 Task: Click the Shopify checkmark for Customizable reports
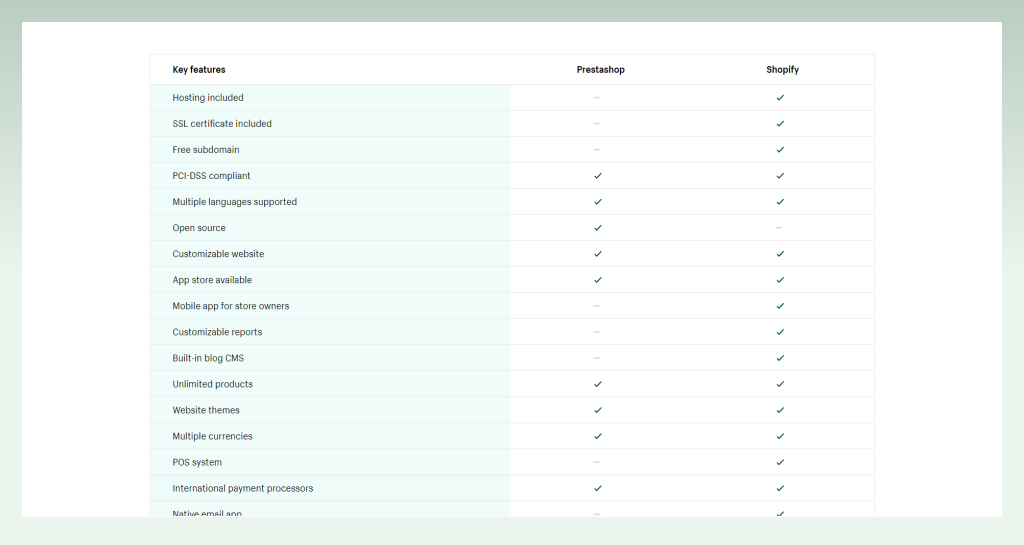coord(780,332)
